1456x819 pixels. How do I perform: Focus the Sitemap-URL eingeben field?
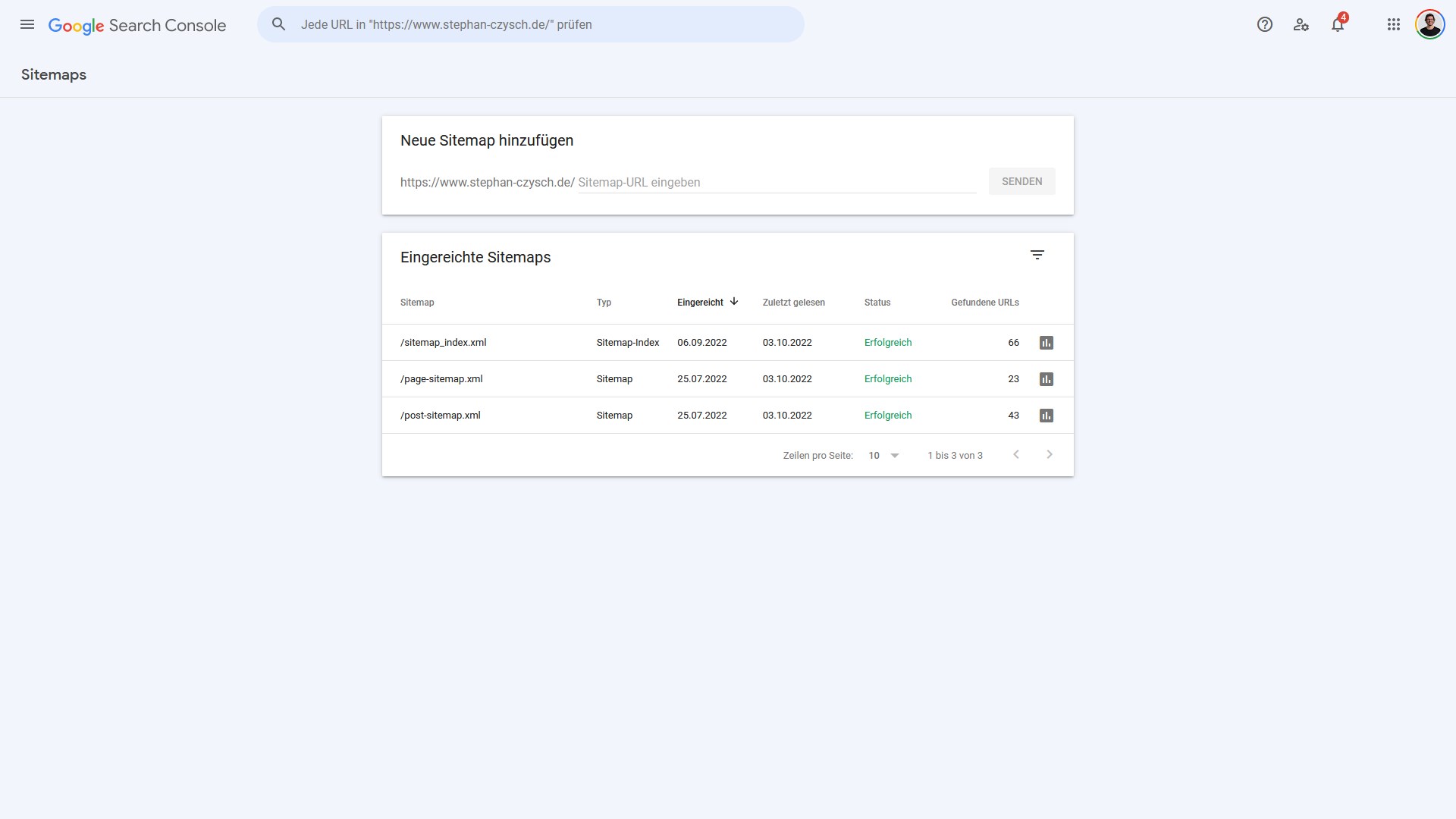776,182
